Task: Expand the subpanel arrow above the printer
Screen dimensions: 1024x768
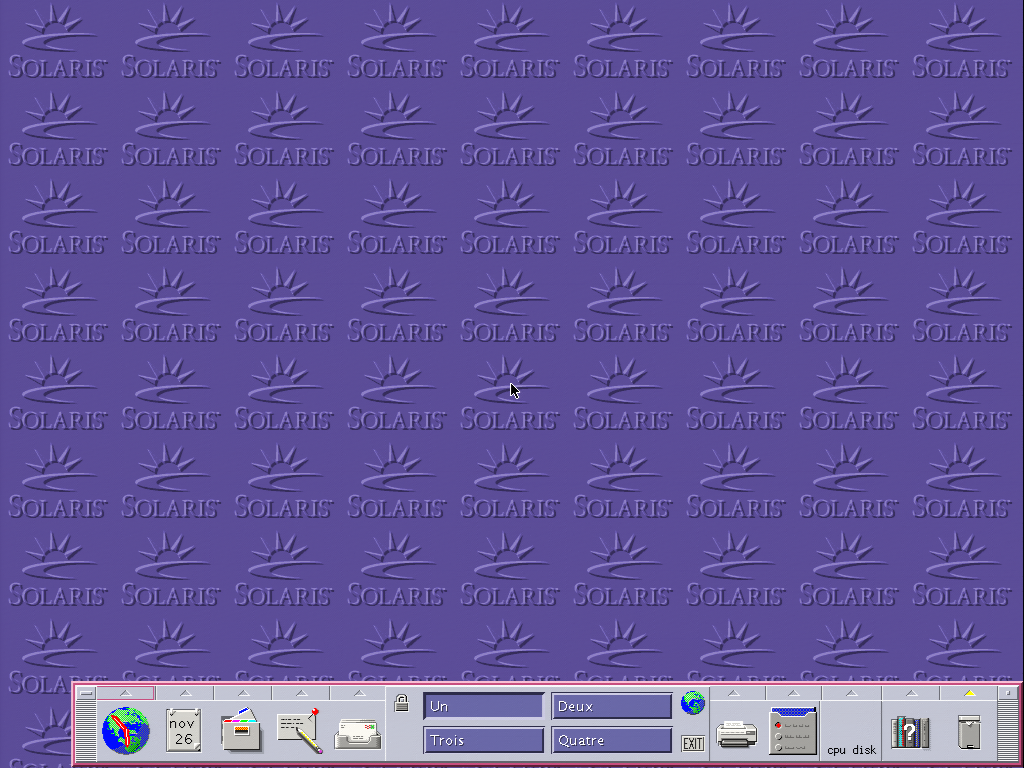Action: pyautogui.click(x=734, y=693)
